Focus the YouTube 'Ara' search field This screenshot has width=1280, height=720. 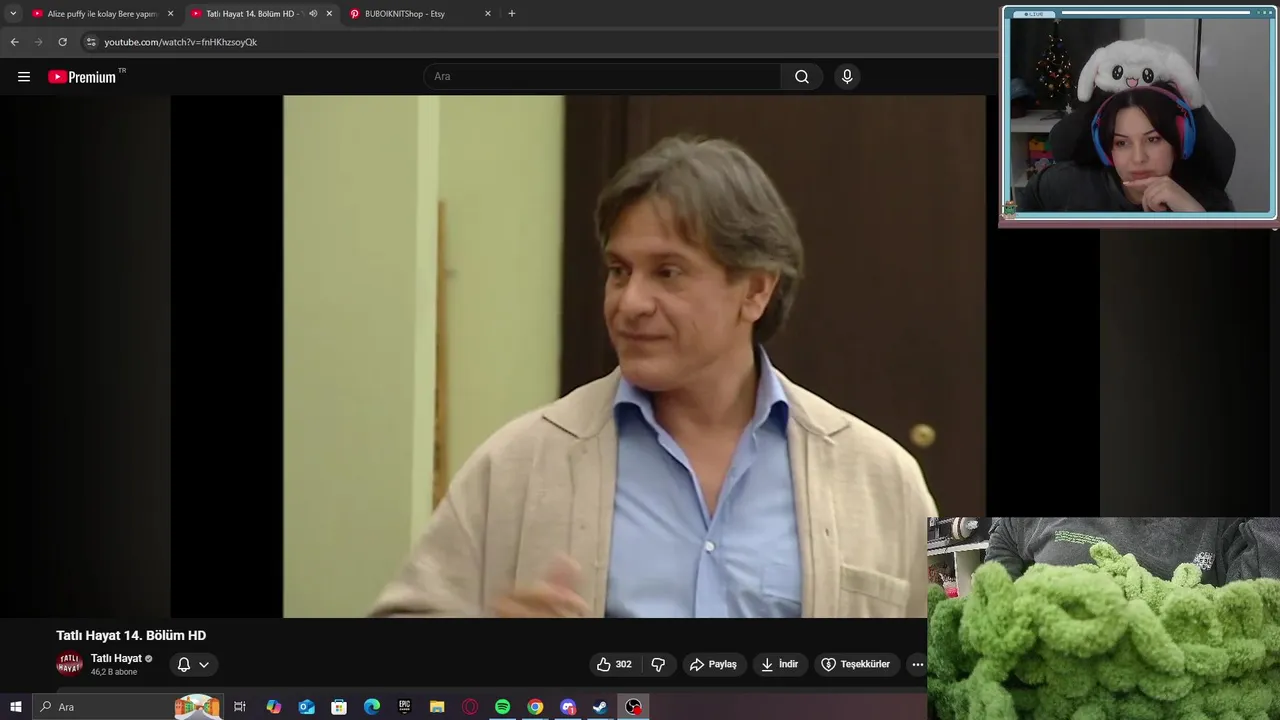[602, 77]
